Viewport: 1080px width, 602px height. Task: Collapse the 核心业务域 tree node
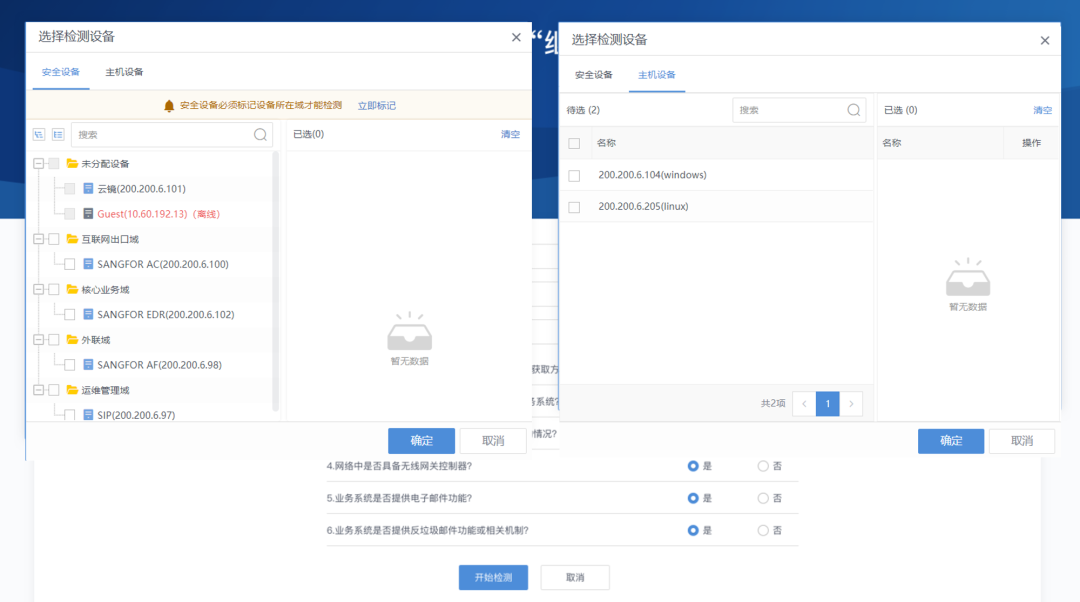39,289
